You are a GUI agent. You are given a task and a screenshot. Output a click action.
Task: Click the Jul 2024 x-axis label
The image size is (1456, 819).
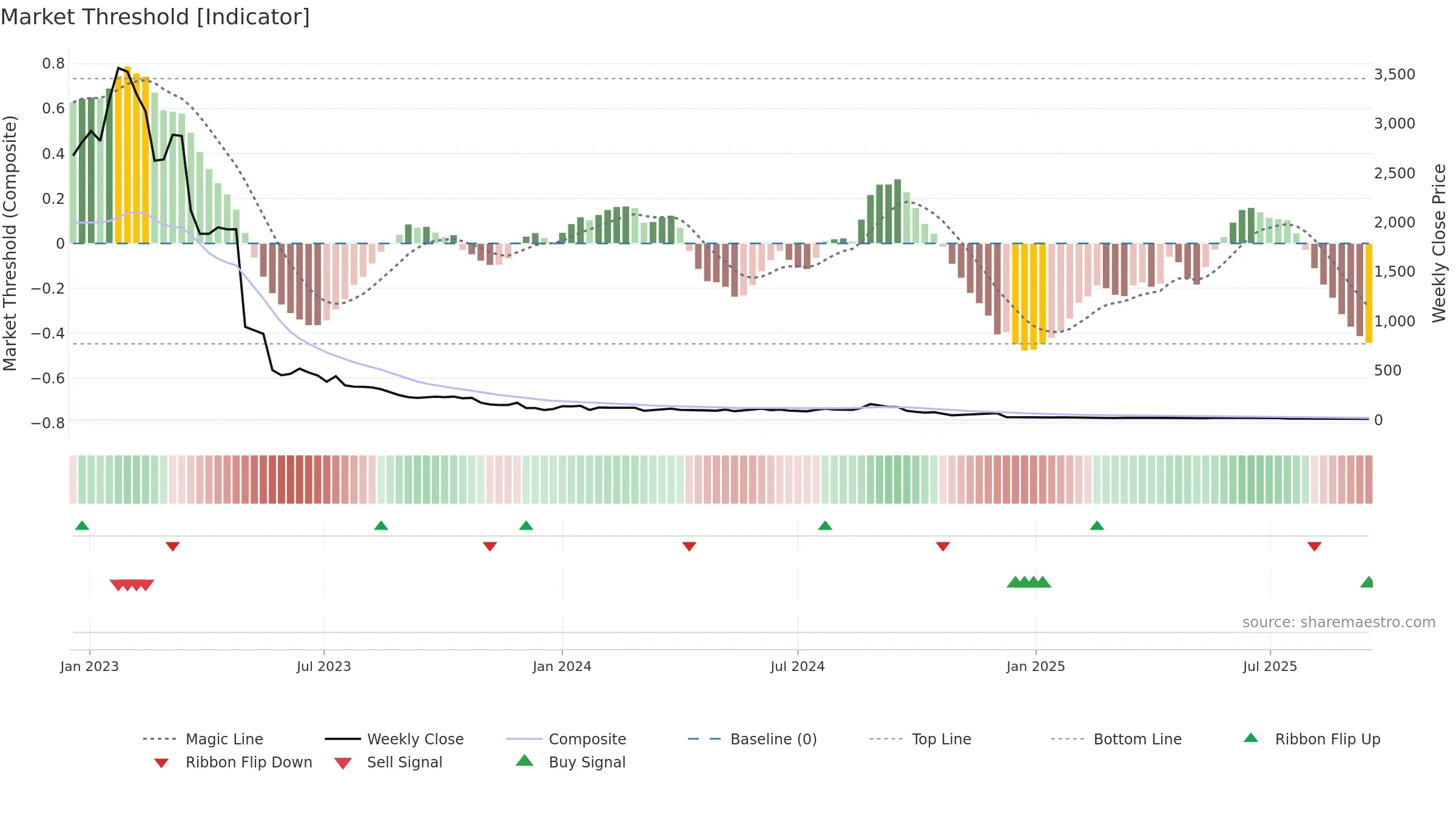coord(798,666)
